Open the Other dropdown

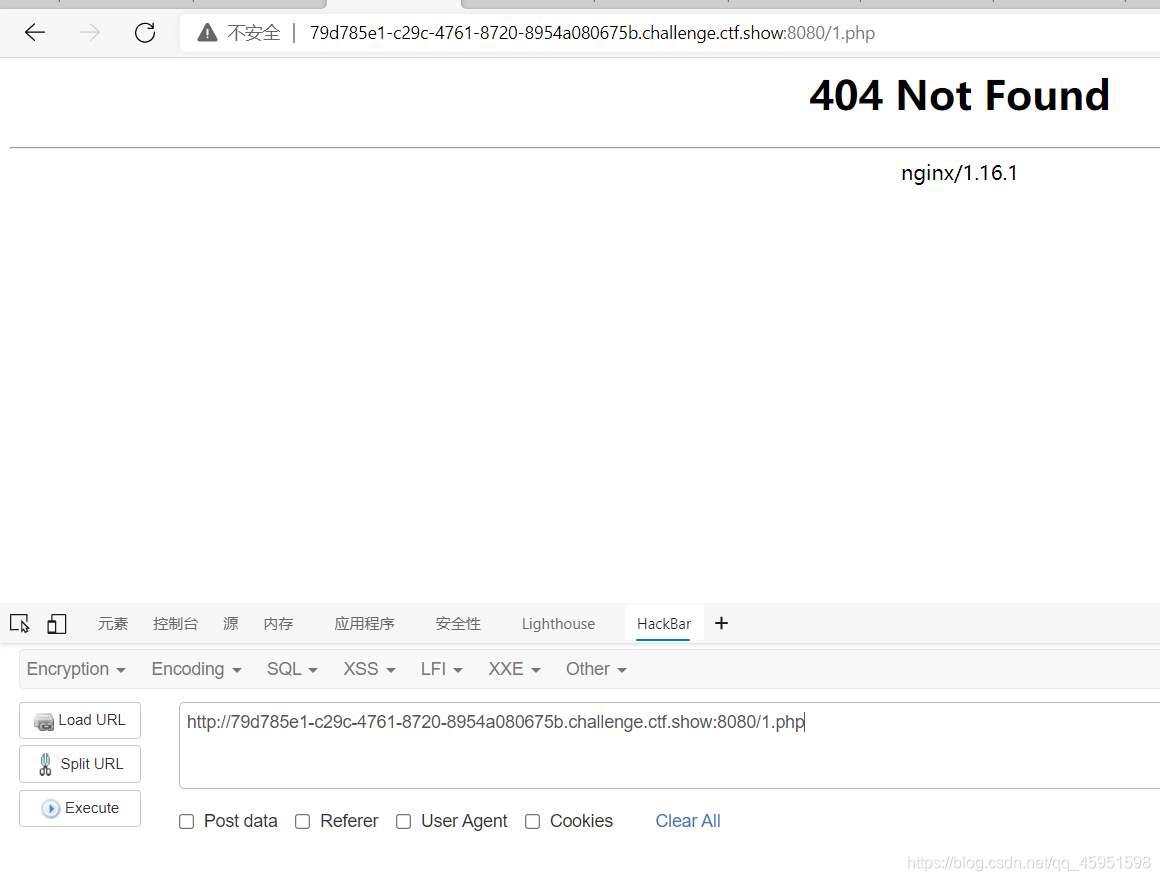(x=596, y=669)
